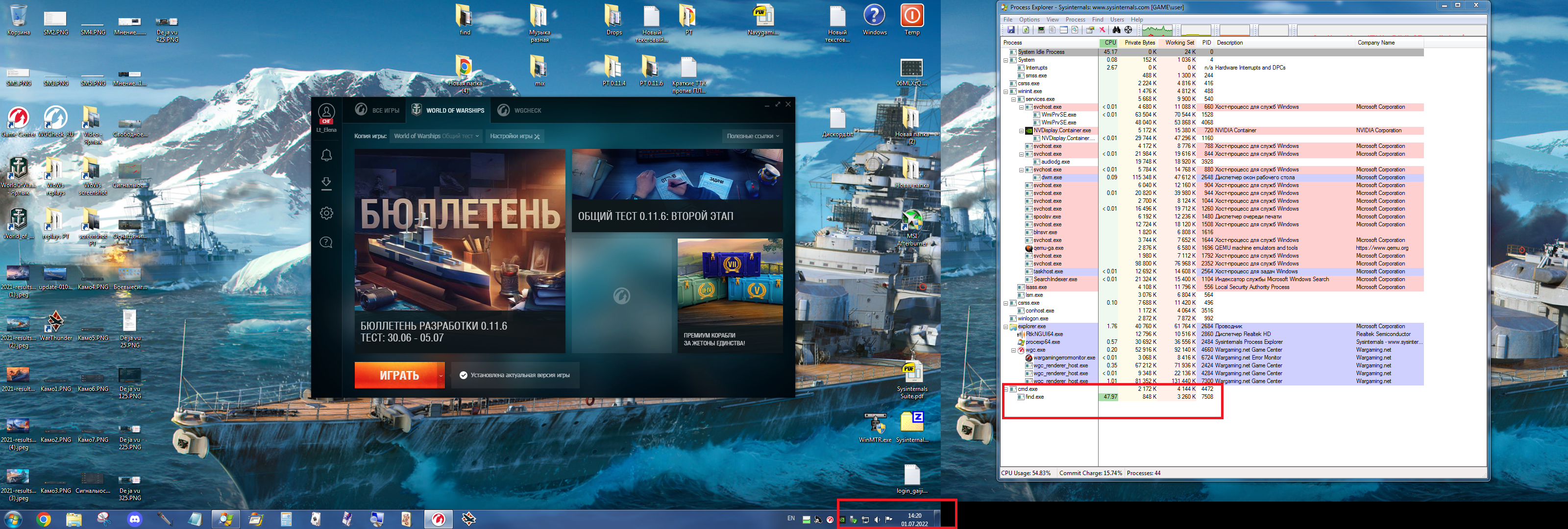Screen dimensions: 1568x529
Task: Collapse the services.exe tree node
Action: (1013, 99)
